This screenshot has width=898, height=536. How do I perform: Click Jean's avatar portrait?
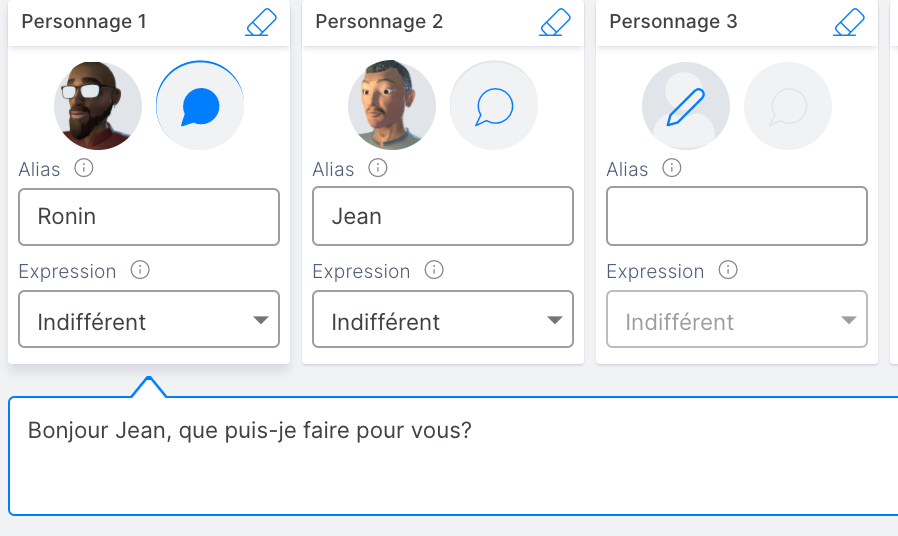coord(392,106)
